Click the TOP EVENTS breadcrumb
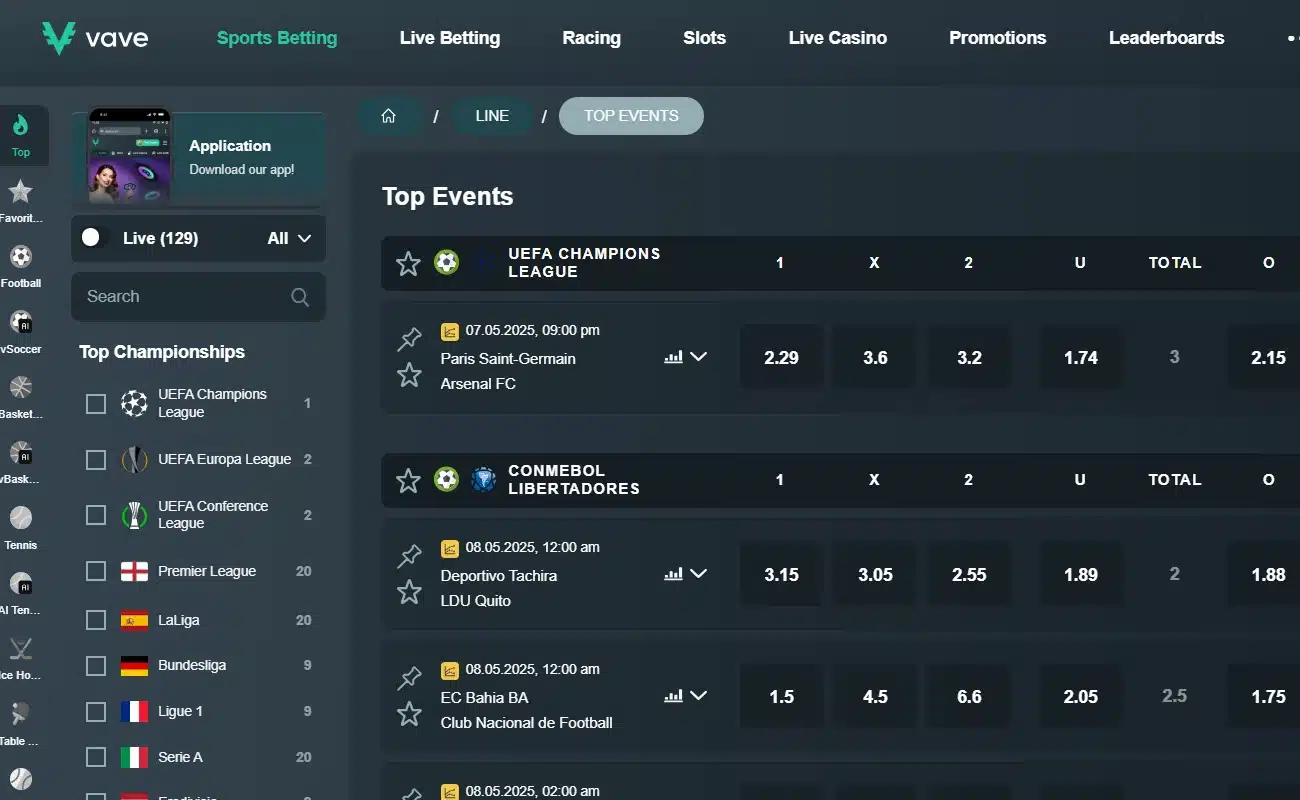The width and height of the screenshot is (1300, 800). tap(631, 116)
